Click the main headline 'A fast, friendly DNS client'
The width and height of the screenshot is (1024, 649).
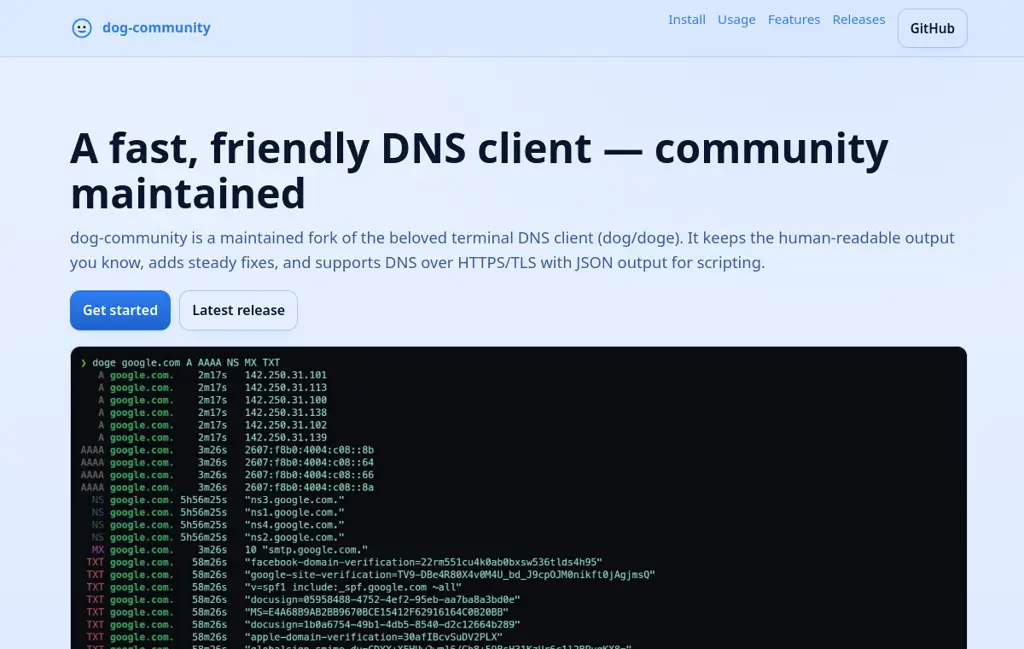[479, 170]
